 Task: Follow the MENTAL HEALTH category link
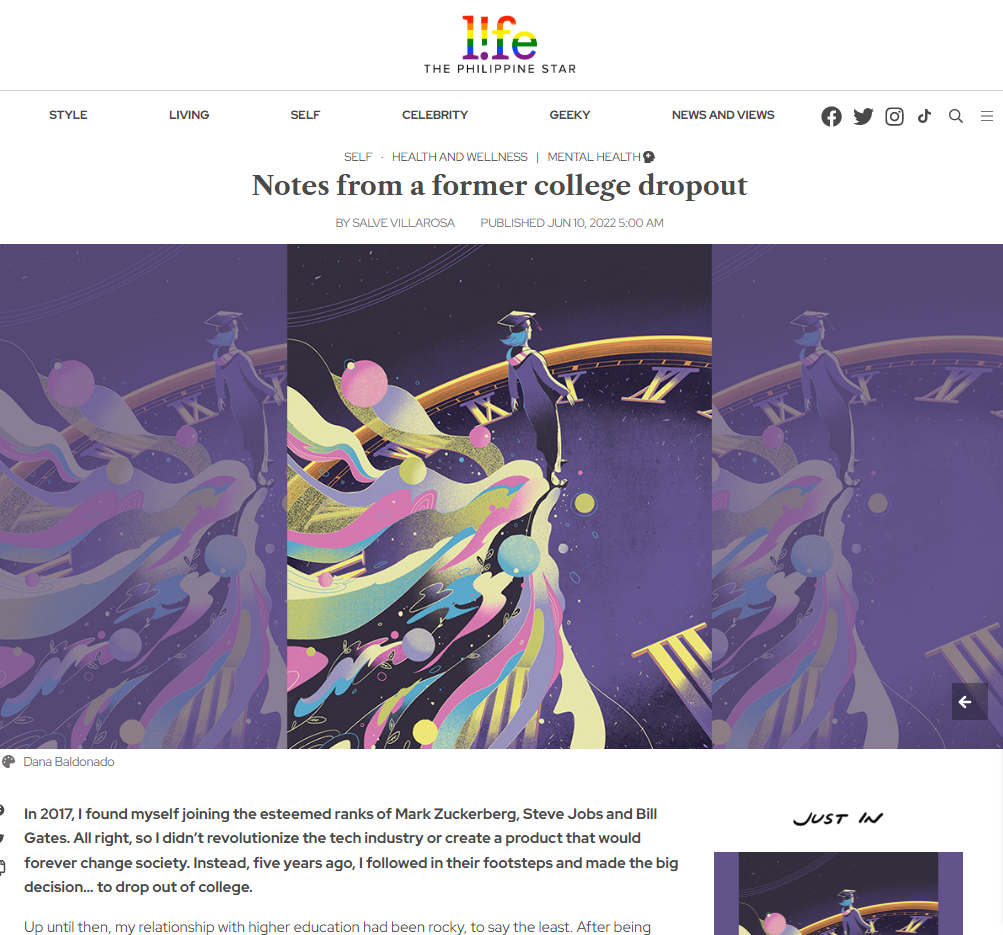coord(594,157)
